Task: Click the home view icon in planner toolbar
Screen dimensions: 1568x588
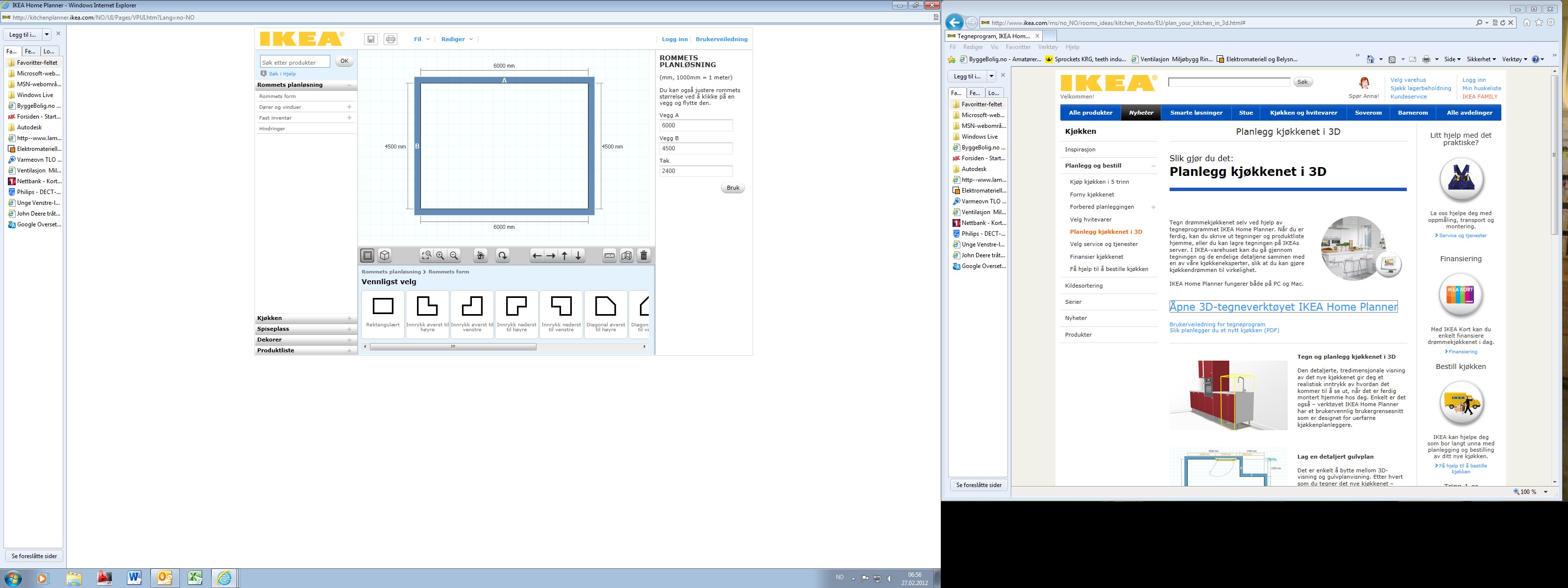Action: [481, 256]
